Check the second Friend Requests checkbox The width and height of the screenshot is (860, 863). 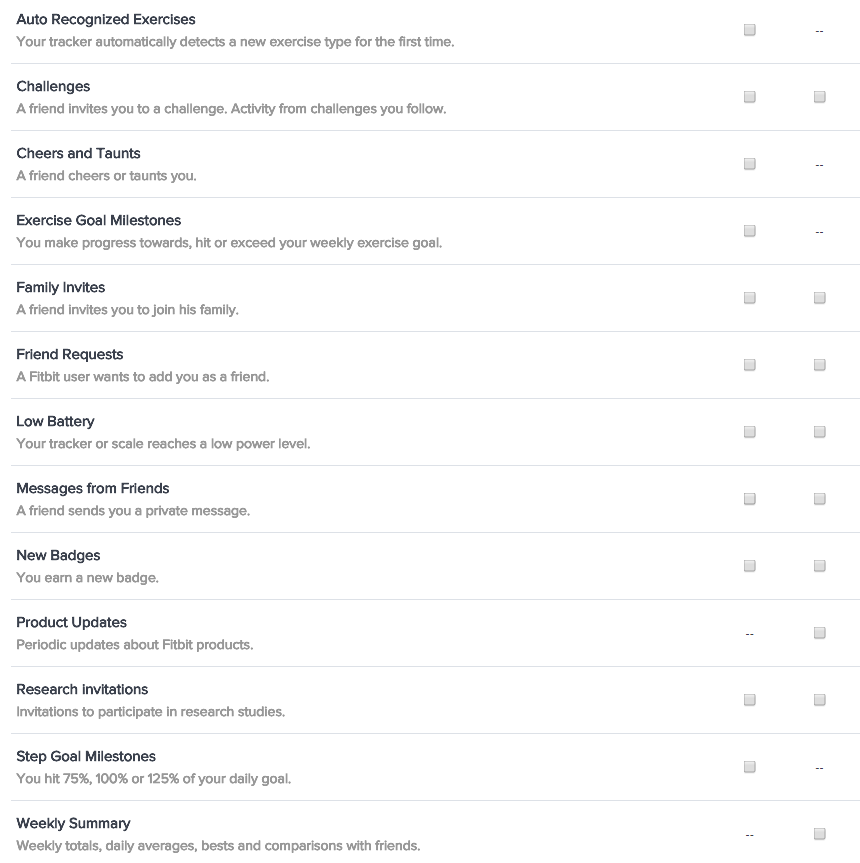pos(820,365)
